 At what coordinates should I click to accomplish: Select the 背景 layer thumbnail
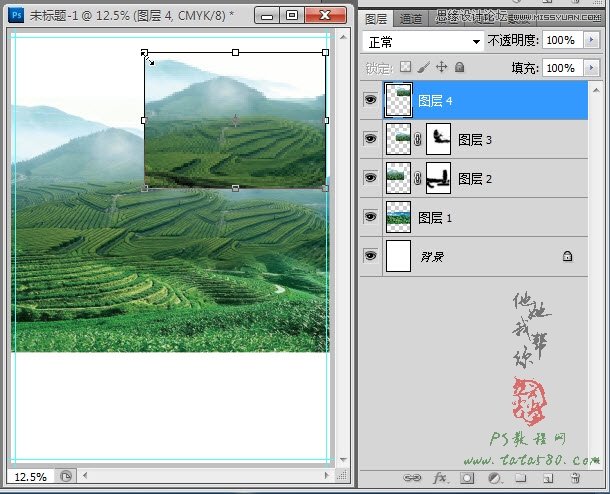398,256
